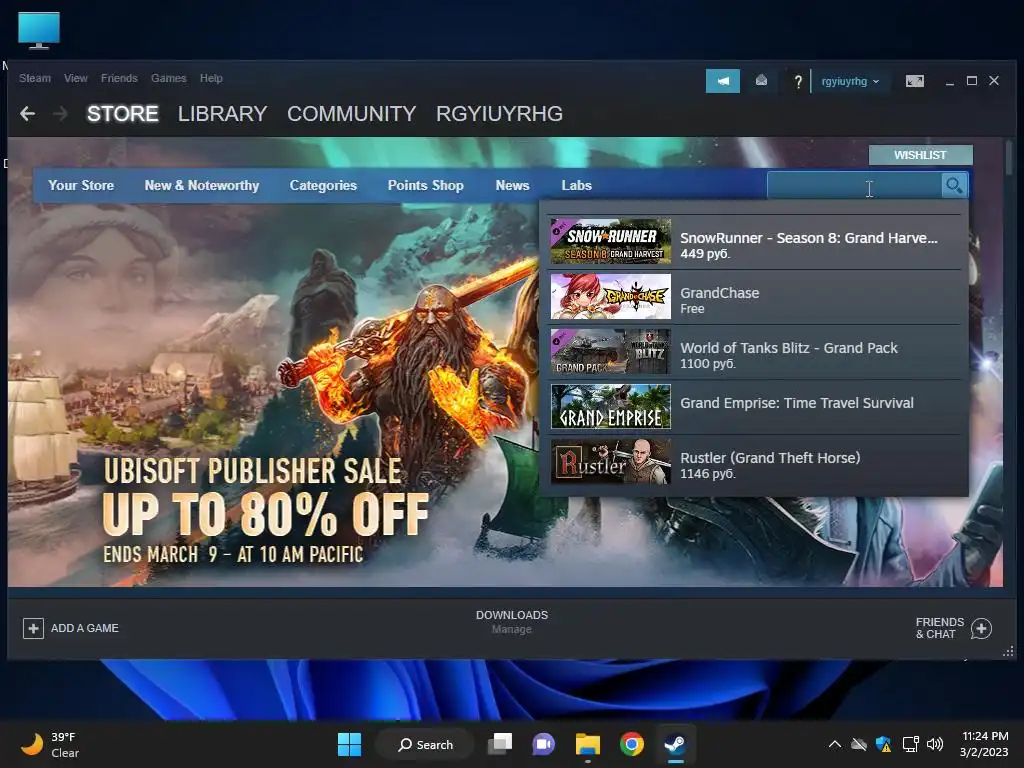Click the Add a Game plus icon
This screenshot has width=1024, height=768.
point(33,628)
